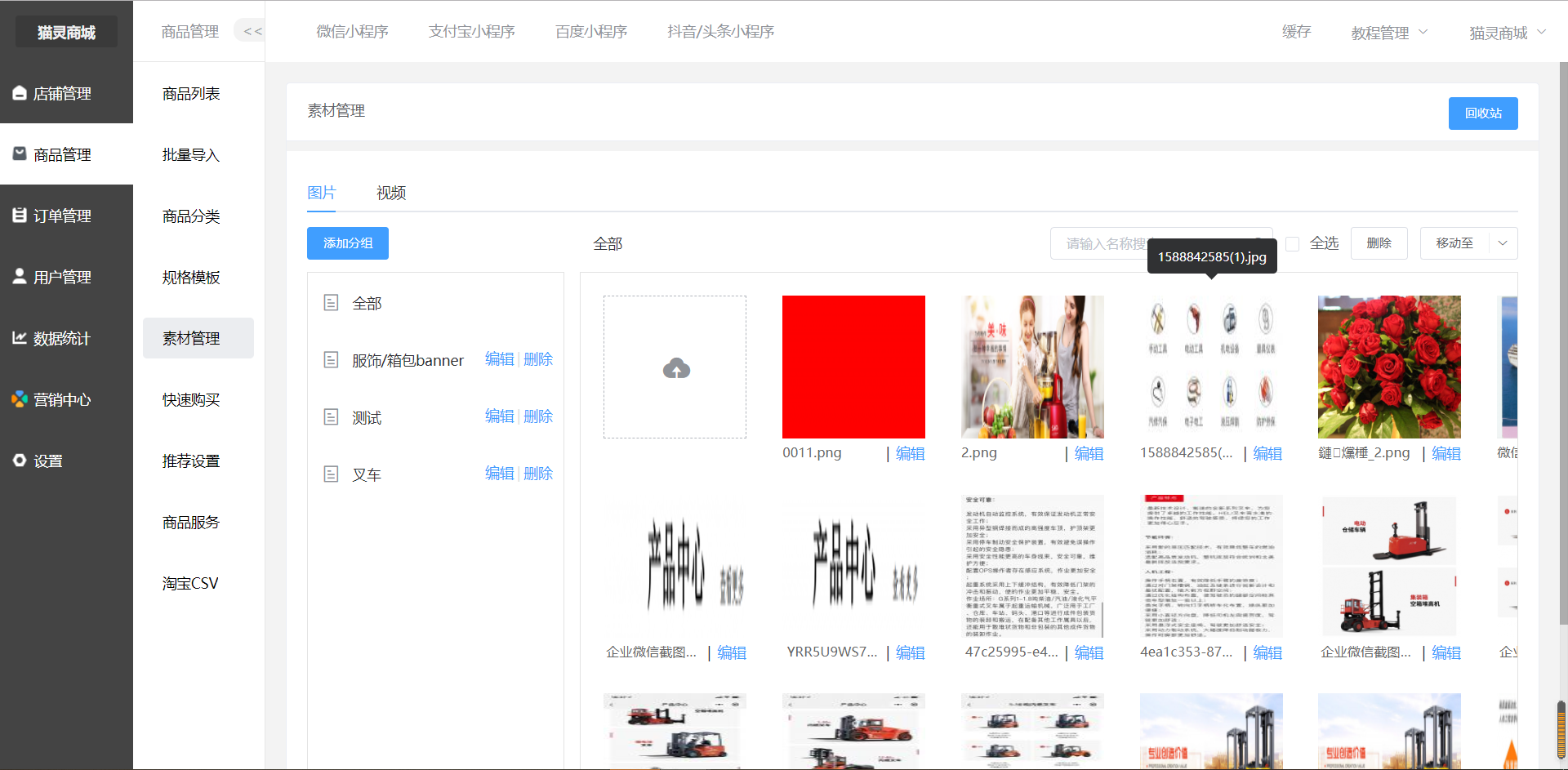The height and width of the screenshot is (770, 1568).
Task: Click the document icon beside 全部 group
Action: 331,303
